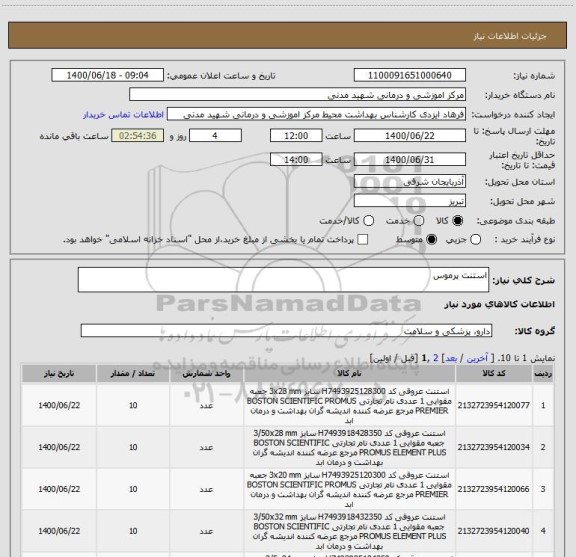
Task: Select product code 213272954120034
Action: [x=494, y=447]
